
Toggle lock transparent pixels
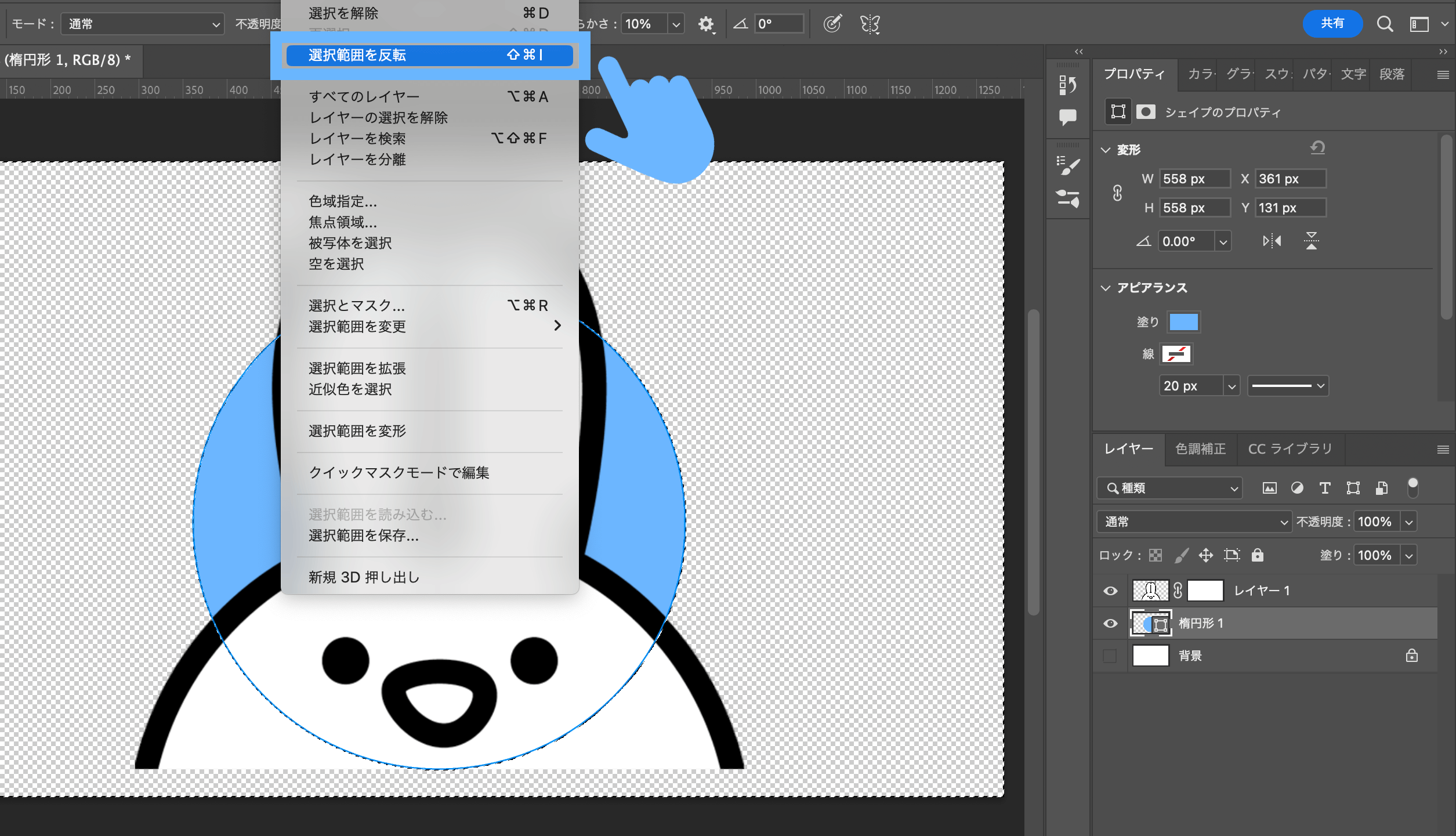[x=1156, y=556]
